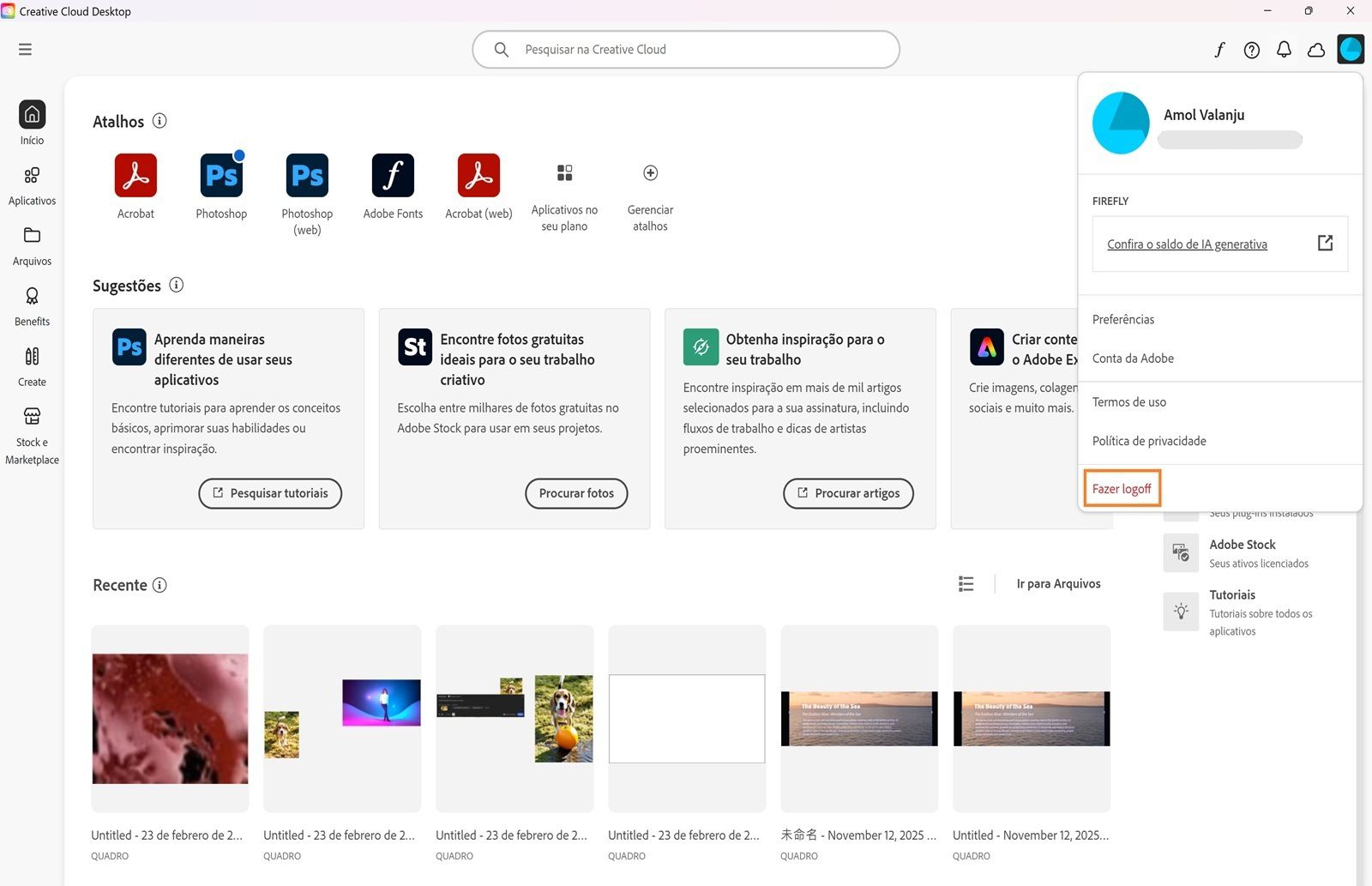Click the Encontre fotos gratuitas card title
1372x886 pixels.
click(517, 359)
